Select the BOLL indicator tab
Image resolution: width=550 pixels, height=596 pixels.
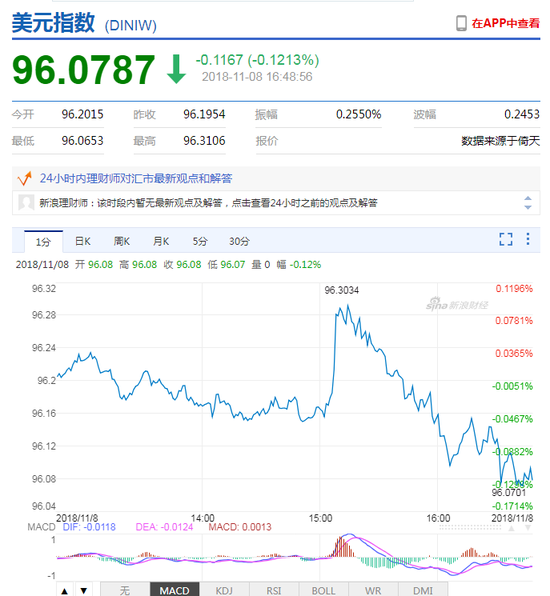323,590
